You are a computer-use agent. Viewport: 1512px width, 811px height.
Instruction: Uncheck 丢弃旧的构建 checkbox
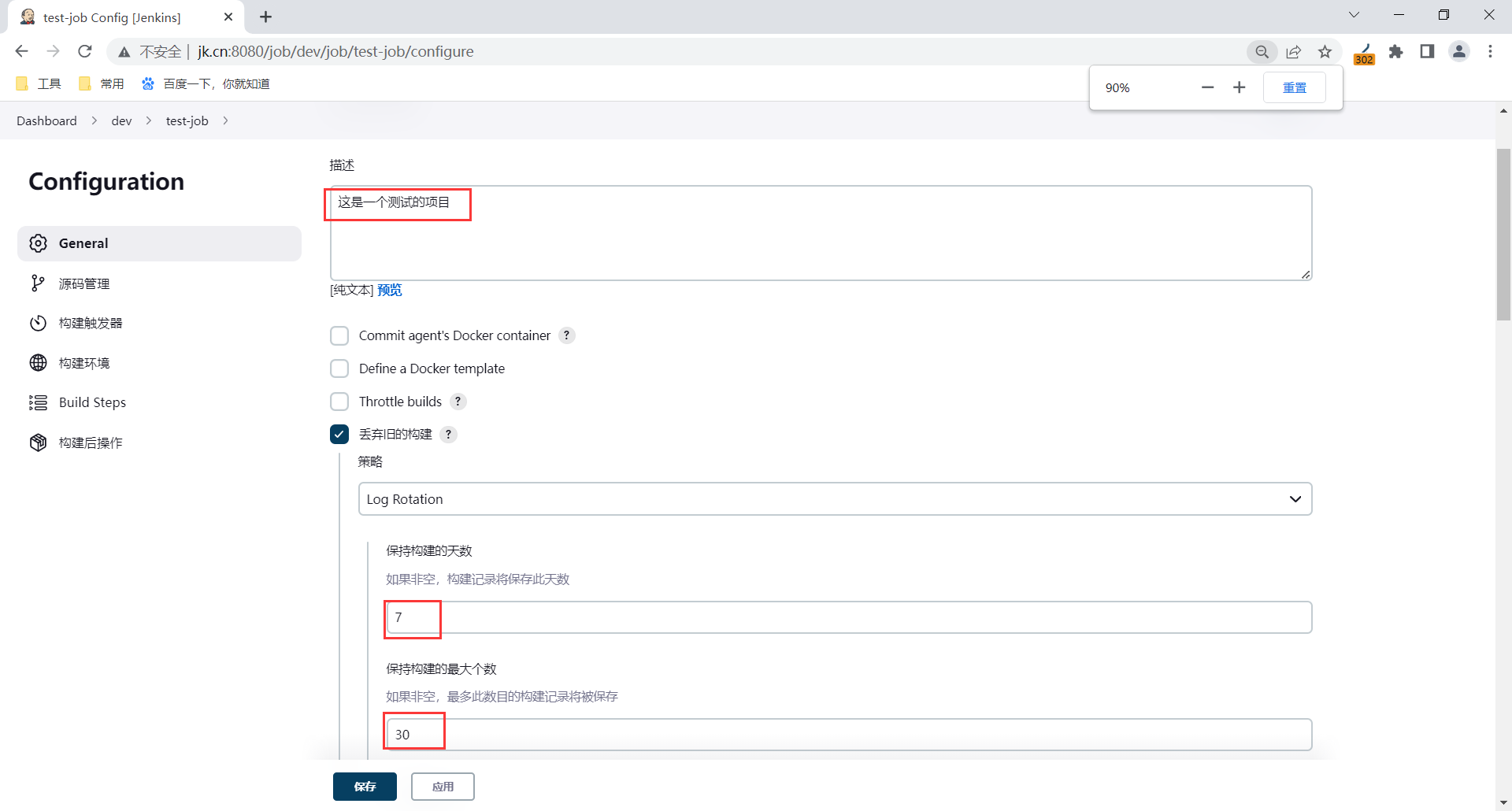pyautogui.click(x=339, y=434)
